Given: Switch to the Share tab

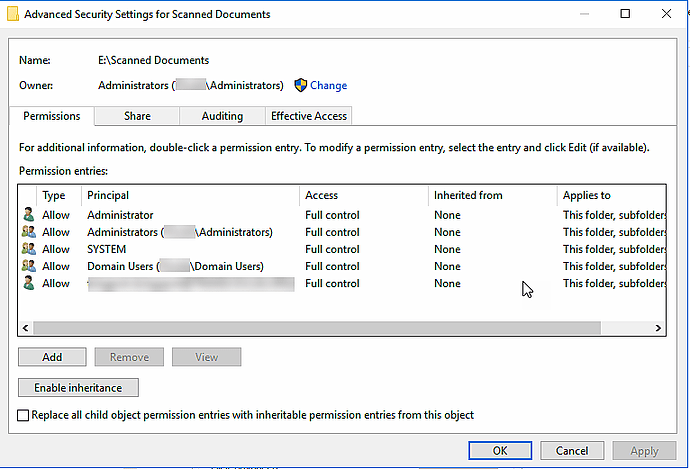Looking at the screenshot, I should click(x=137, y=116).
